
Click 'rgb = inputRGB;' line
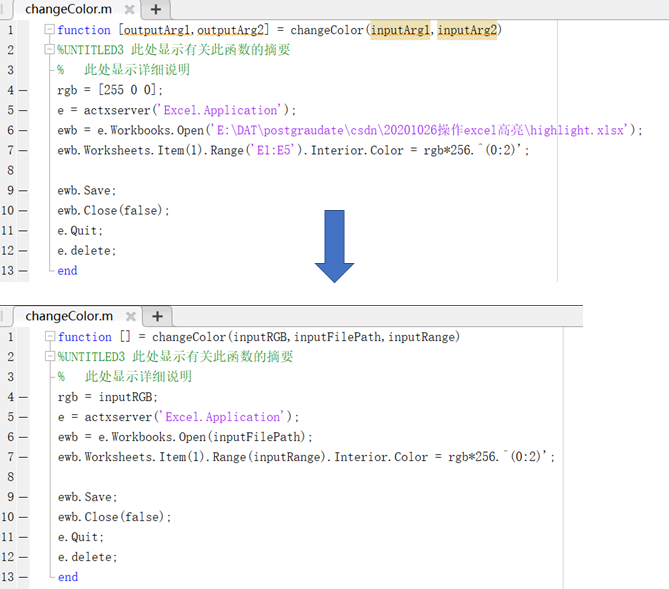coord(108,397)
